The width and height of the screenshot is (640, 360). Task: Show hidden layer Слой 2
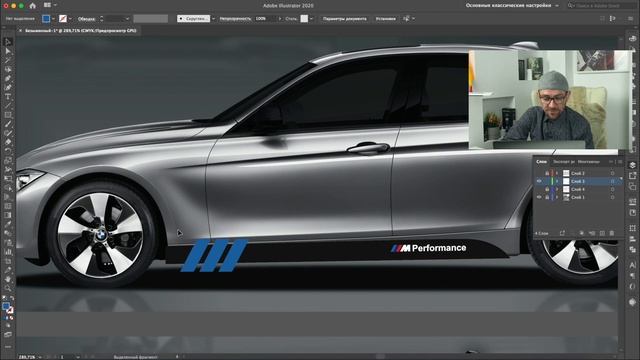539,173
